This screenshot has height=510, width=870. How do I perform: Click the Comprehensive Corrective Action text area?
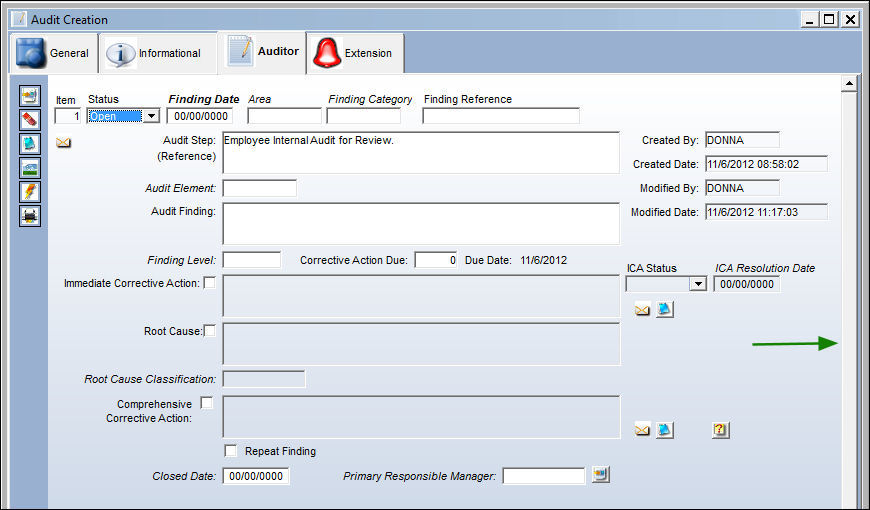421,417
